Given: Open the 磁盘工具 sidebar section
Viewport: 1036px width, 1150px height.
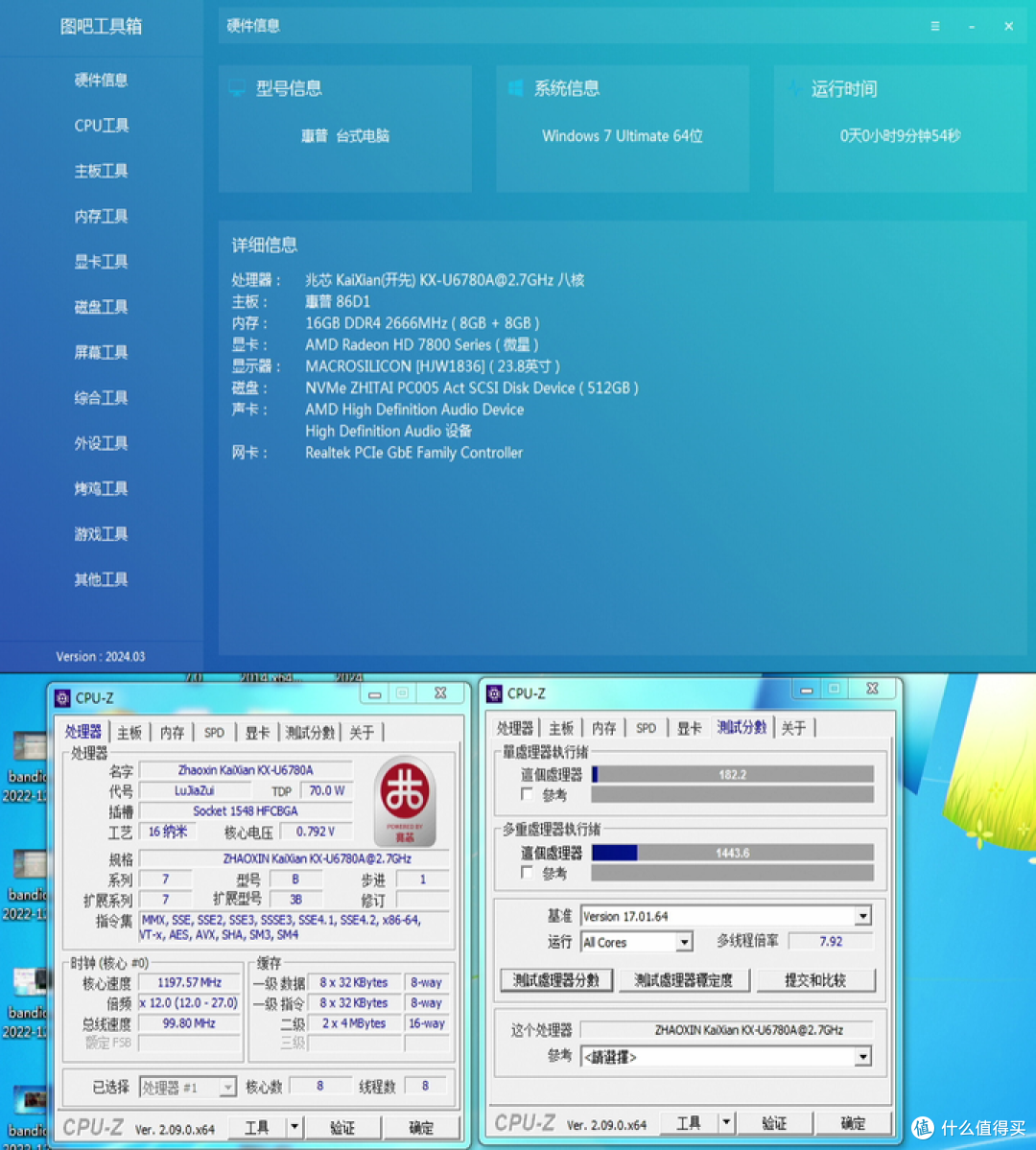Looking at the screenshot, I should pos(101,307).
